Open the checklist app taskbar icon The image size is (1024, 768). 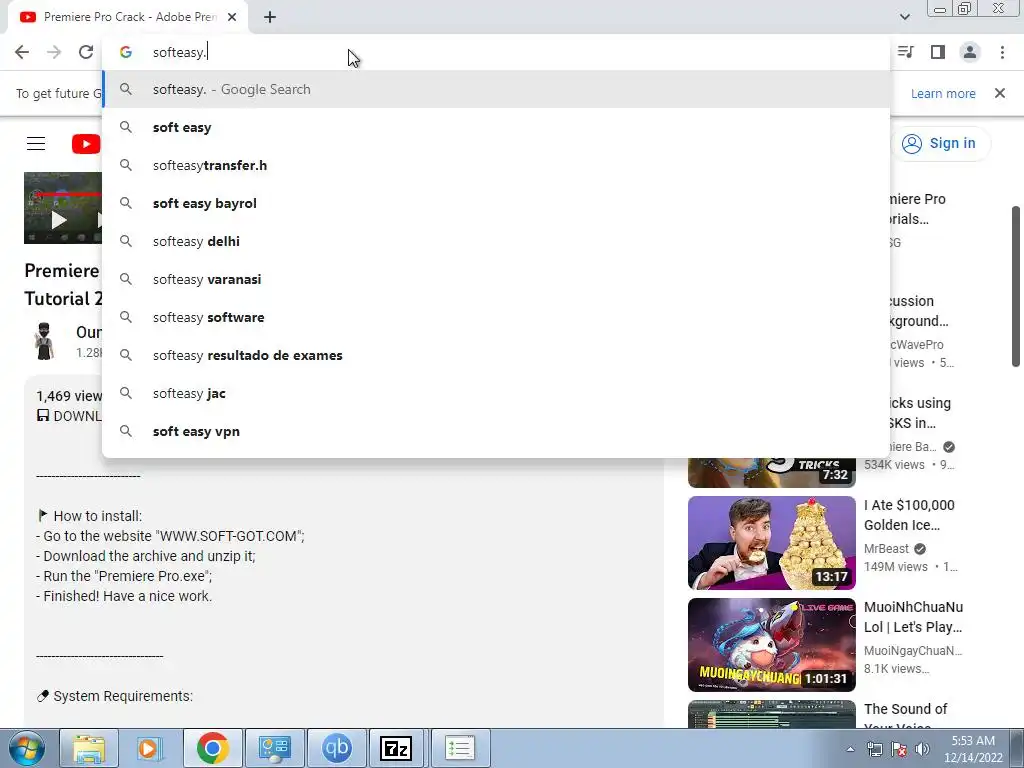click(460, 748)
